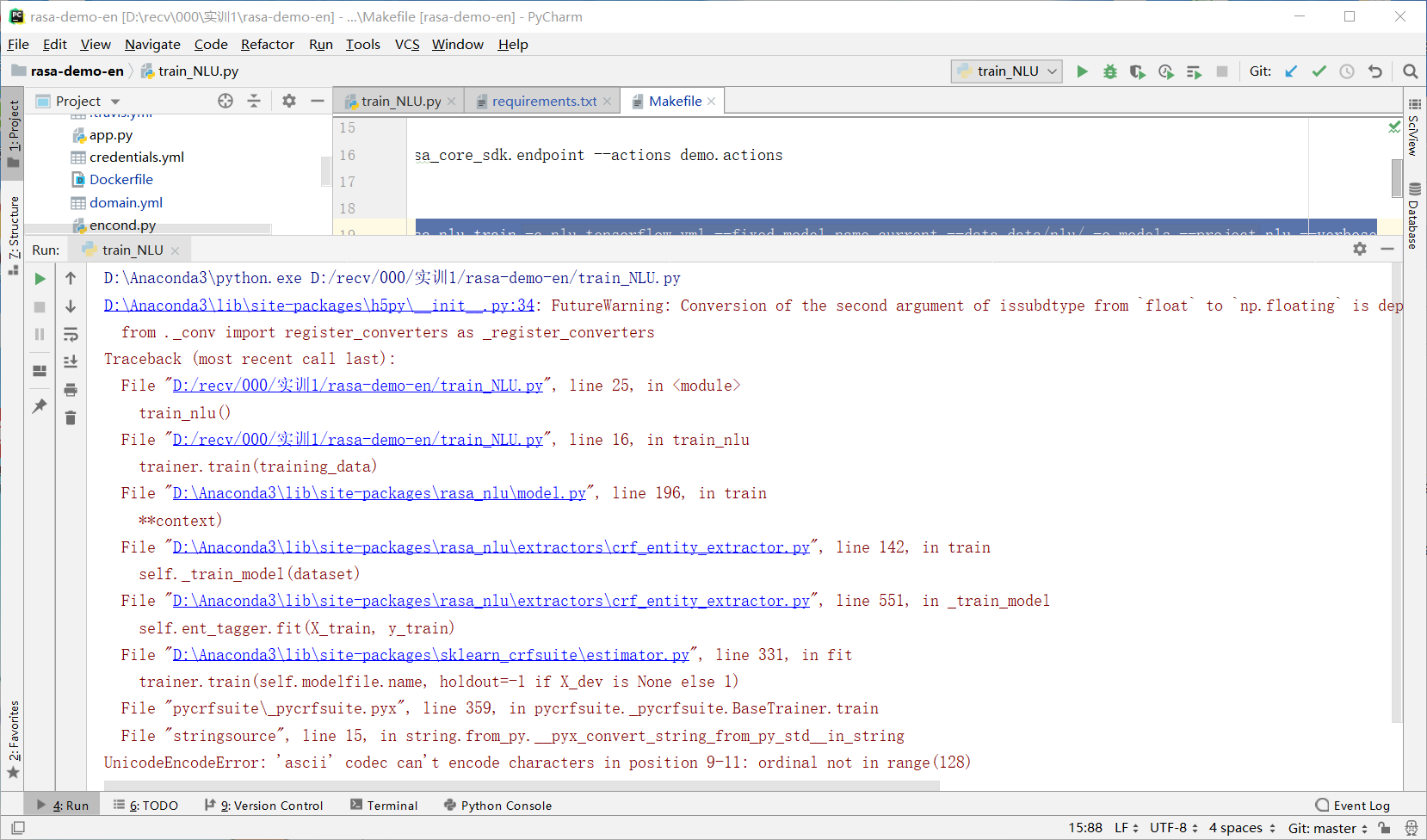Collapse all in Project panel

(254, 101)
